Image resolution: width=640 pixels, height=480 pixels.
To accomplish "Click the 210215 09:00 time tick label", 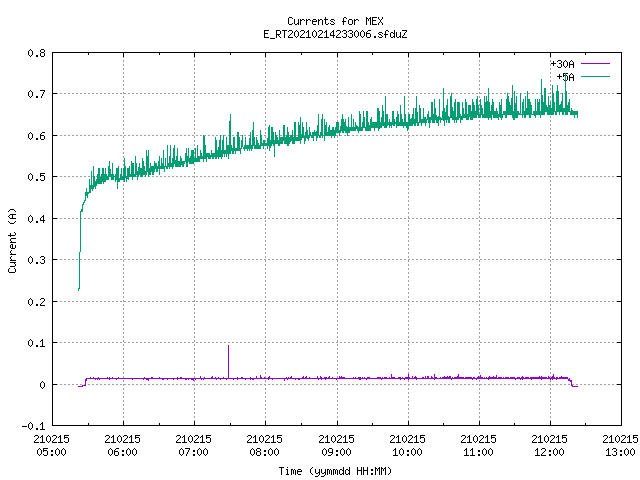I will pos(336,446).
